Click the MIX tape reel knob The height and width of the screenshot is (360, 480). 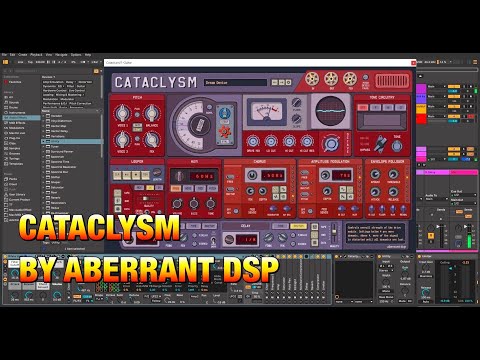tap(350, 79)
